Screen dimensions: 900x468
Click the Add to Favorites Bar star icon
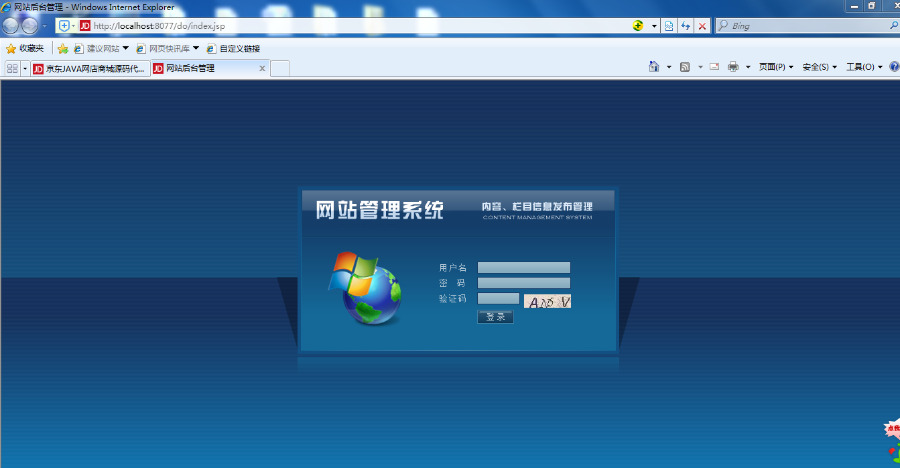[63, 49]
